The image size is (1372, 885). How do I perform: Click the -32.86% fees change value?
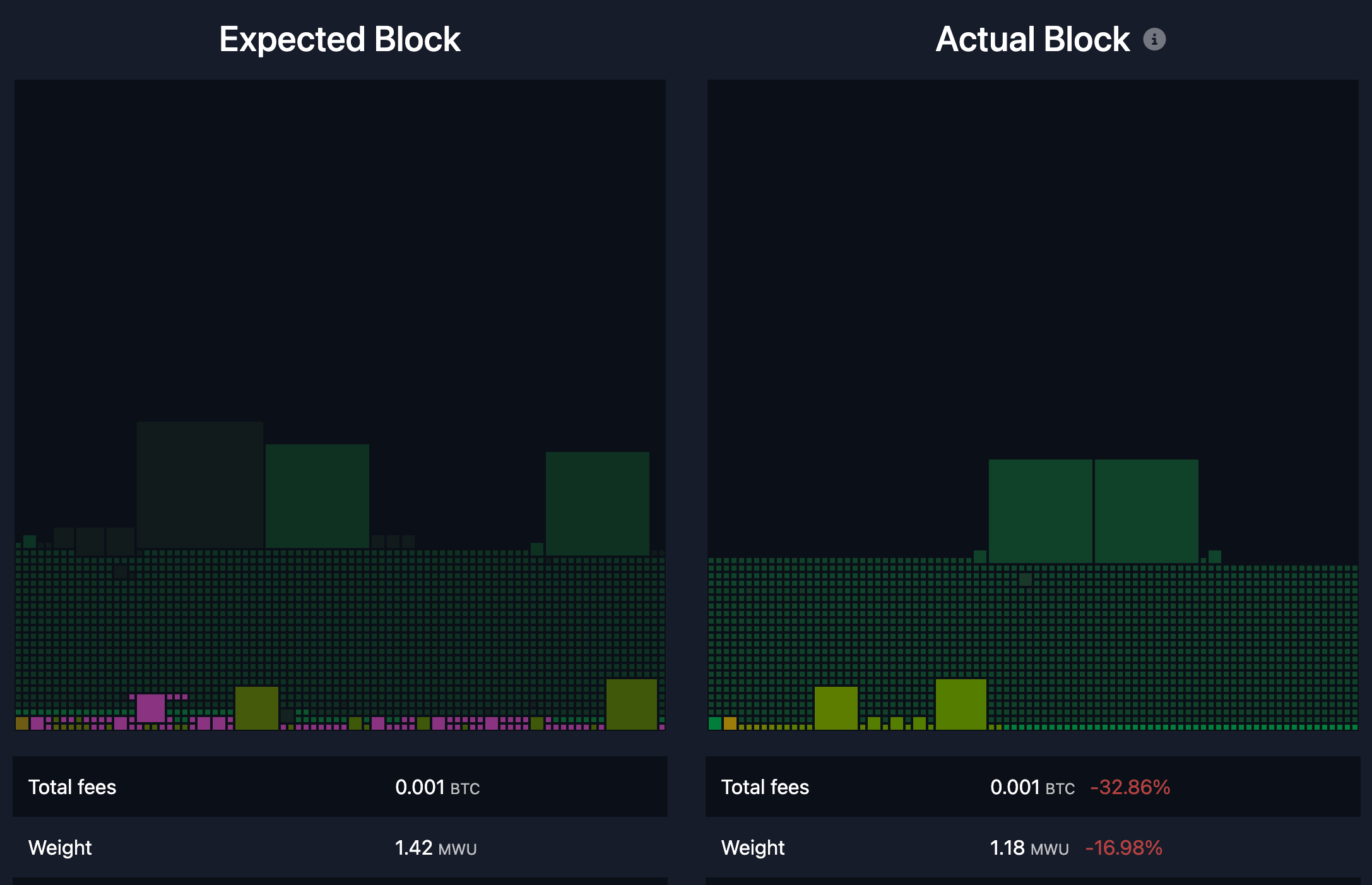(x=1129, y=787)
